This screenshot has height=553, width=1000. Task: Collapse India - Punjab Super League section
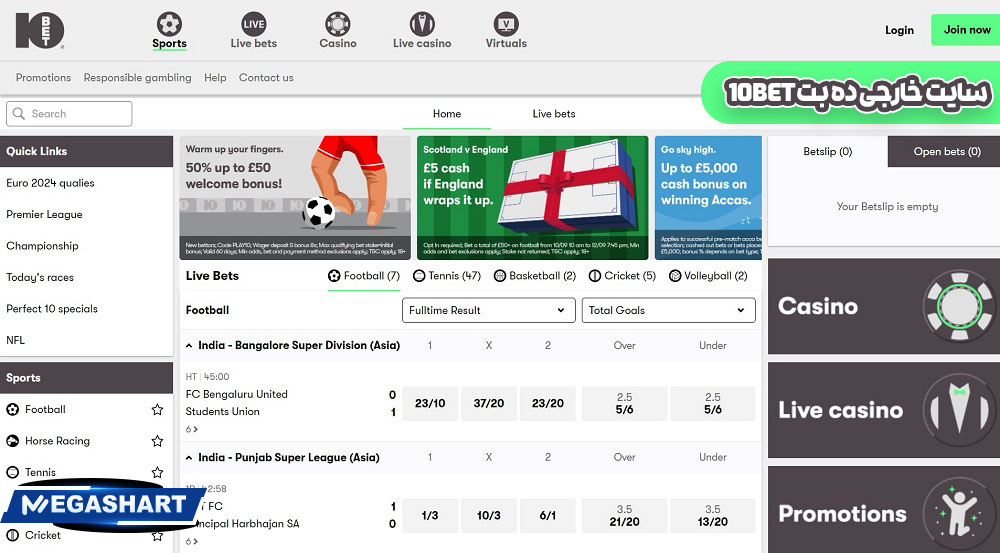tap(189, 458)
